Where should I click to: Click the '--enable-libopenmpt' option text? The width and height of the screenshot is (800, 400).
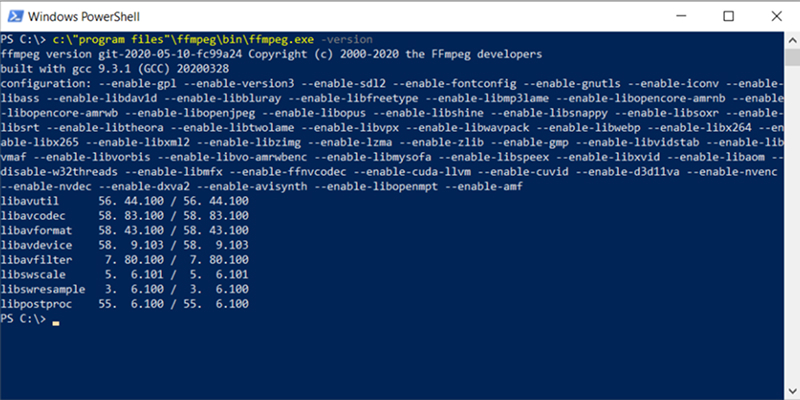click(377, 187)
